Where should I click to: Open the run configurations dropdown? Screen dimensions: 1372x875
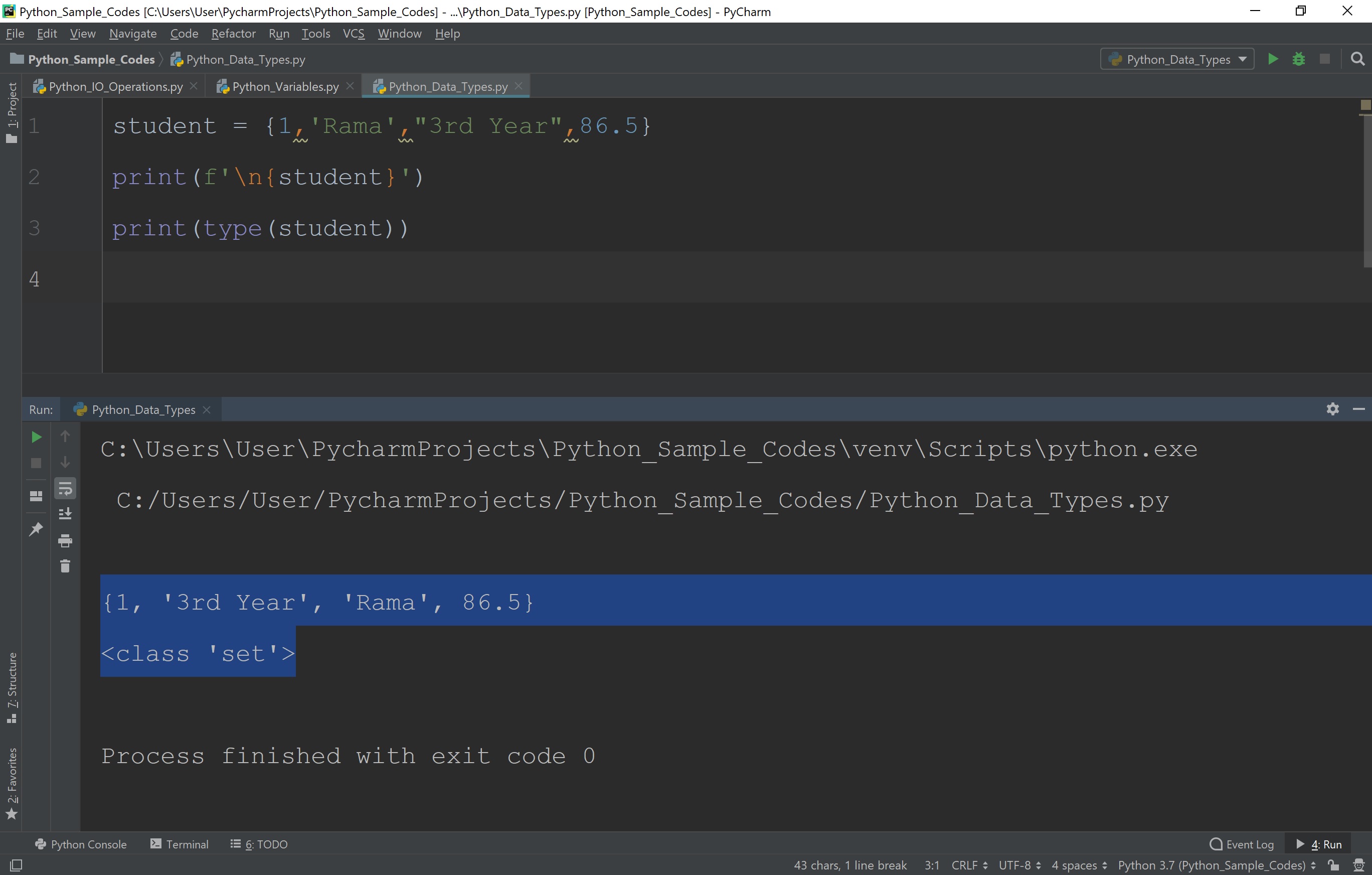(x=1176, y=59)
